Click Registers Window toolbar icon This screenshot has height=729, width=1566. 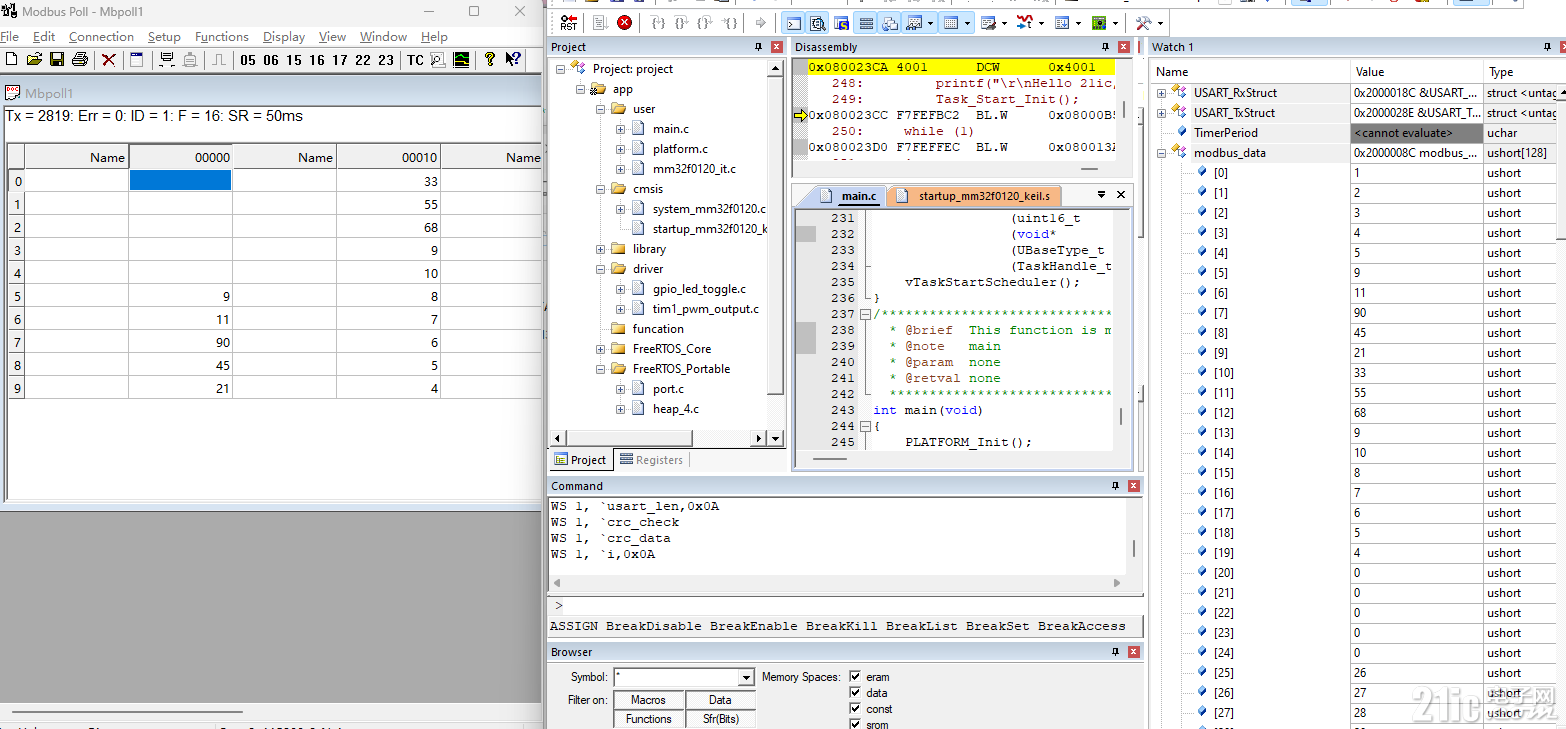click(x=866, y=23)
